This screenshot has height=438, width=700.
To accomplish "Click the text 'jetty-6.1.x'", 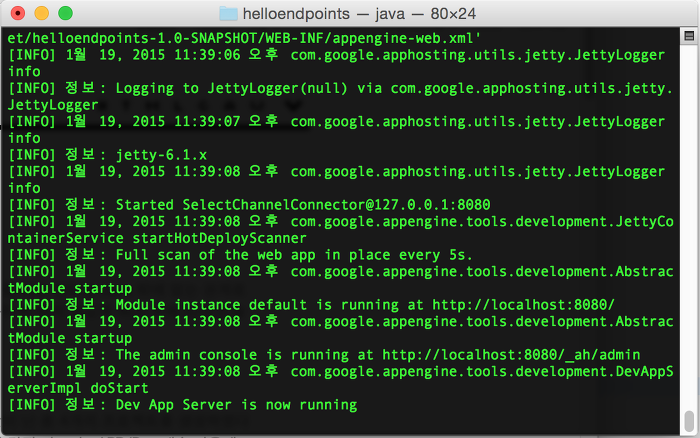I will tap(161, 155).
